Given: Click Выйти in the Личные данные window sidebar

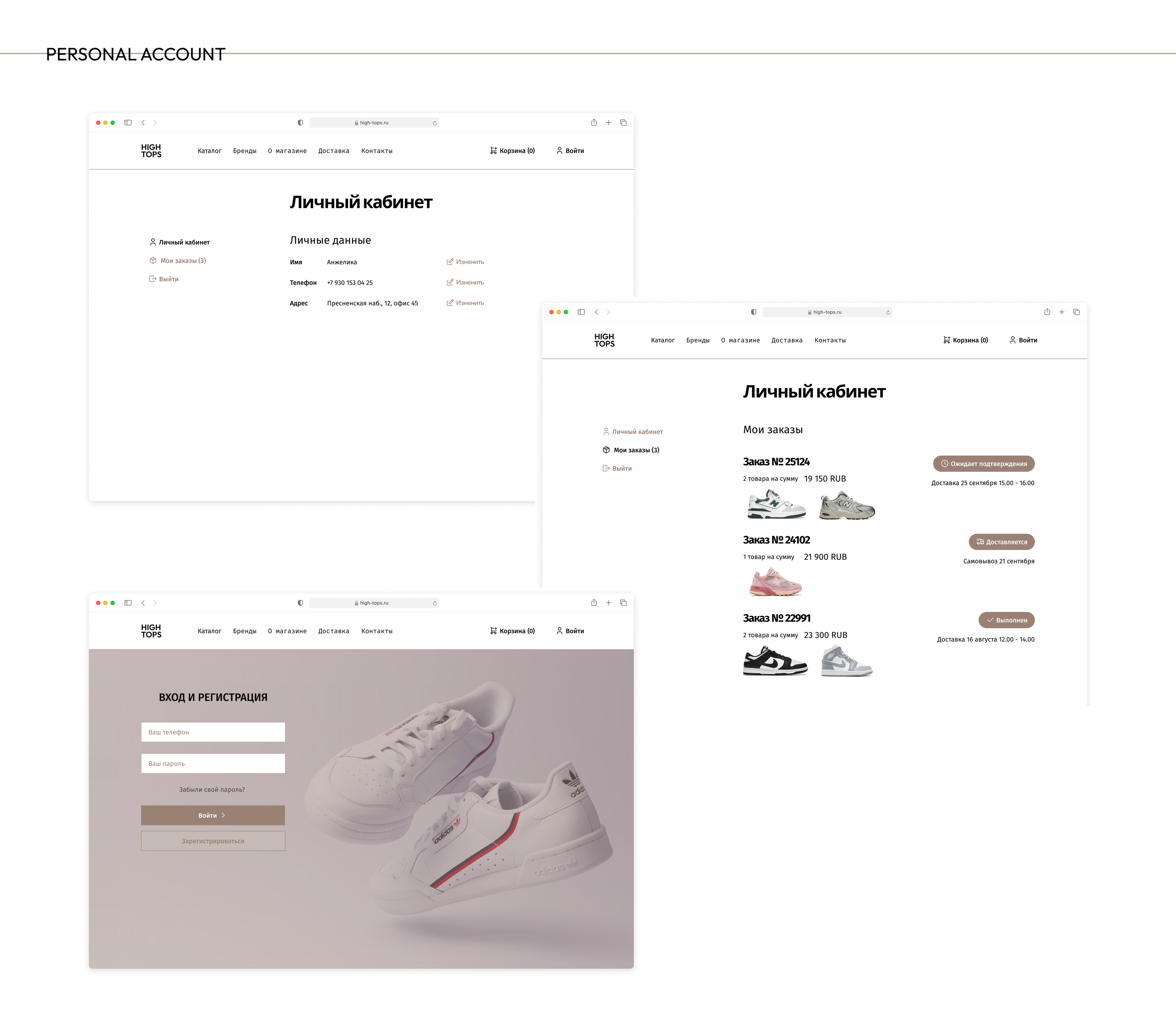Looking at the screenshot, I should pyautogui.click(x=168, y=279).
